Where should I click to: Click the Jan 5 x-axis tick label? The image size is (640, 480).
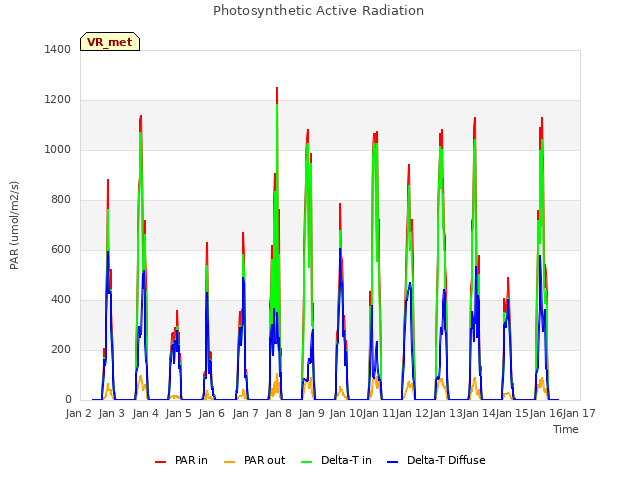pos(178,413)
